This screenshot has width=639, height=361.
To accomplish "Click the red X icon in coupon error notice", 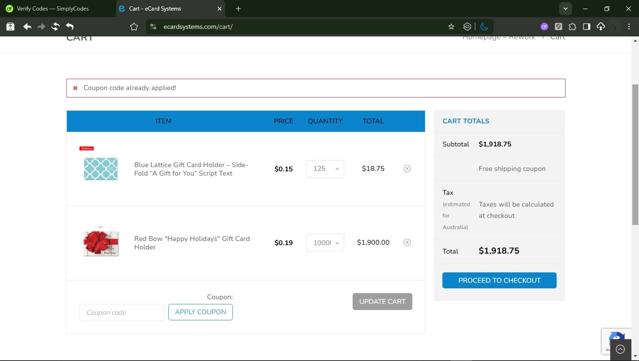I will [75, 88].
